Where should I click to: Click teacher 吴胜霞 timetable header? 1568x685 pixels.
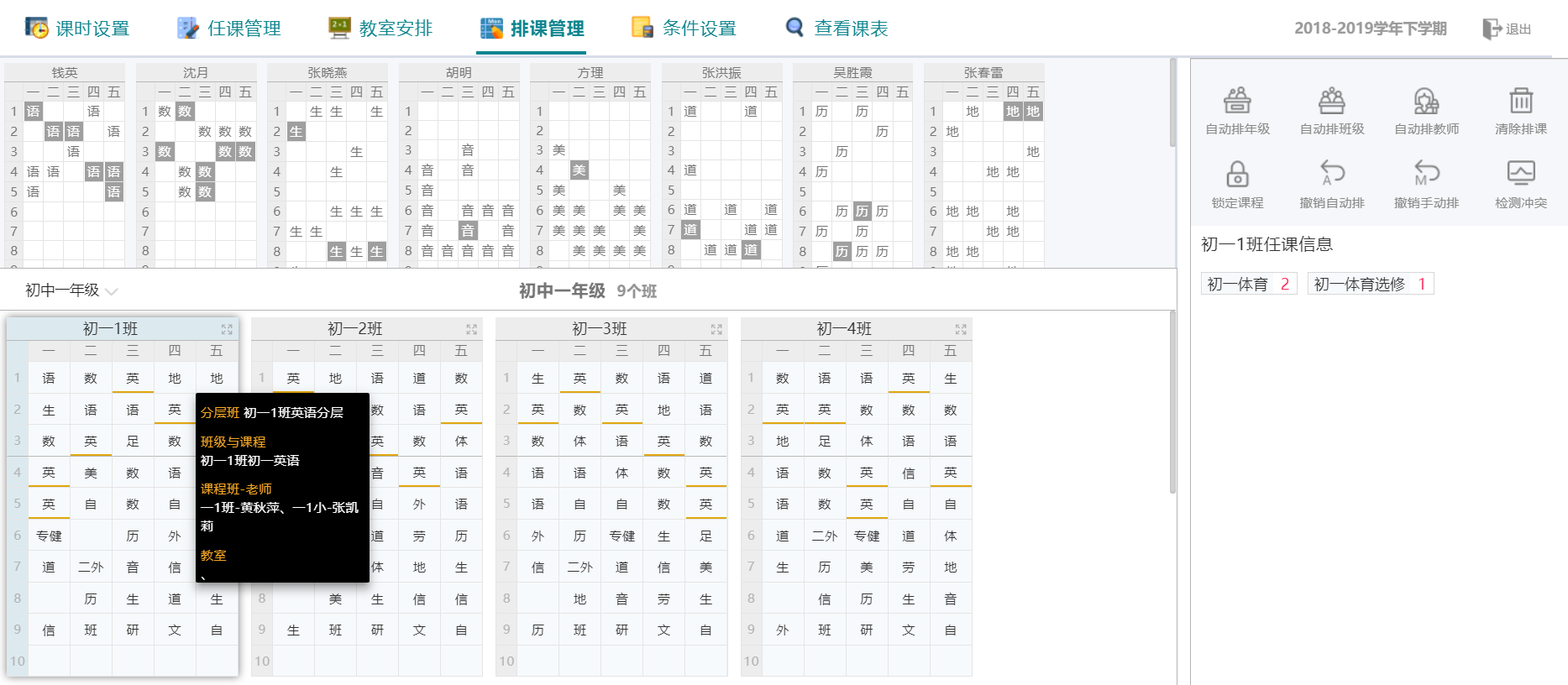(853, 72)
